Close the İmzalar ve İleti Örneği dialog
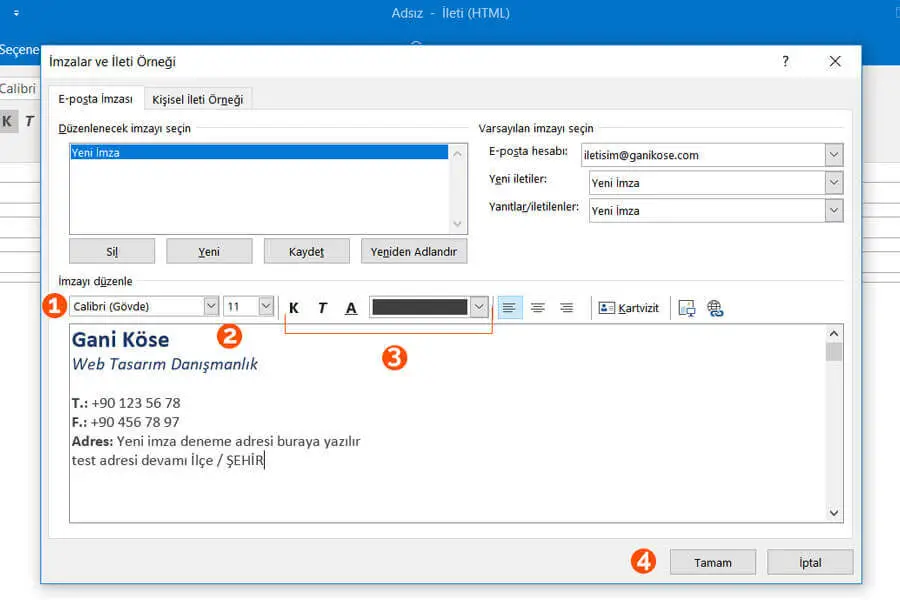 (835, 61)
